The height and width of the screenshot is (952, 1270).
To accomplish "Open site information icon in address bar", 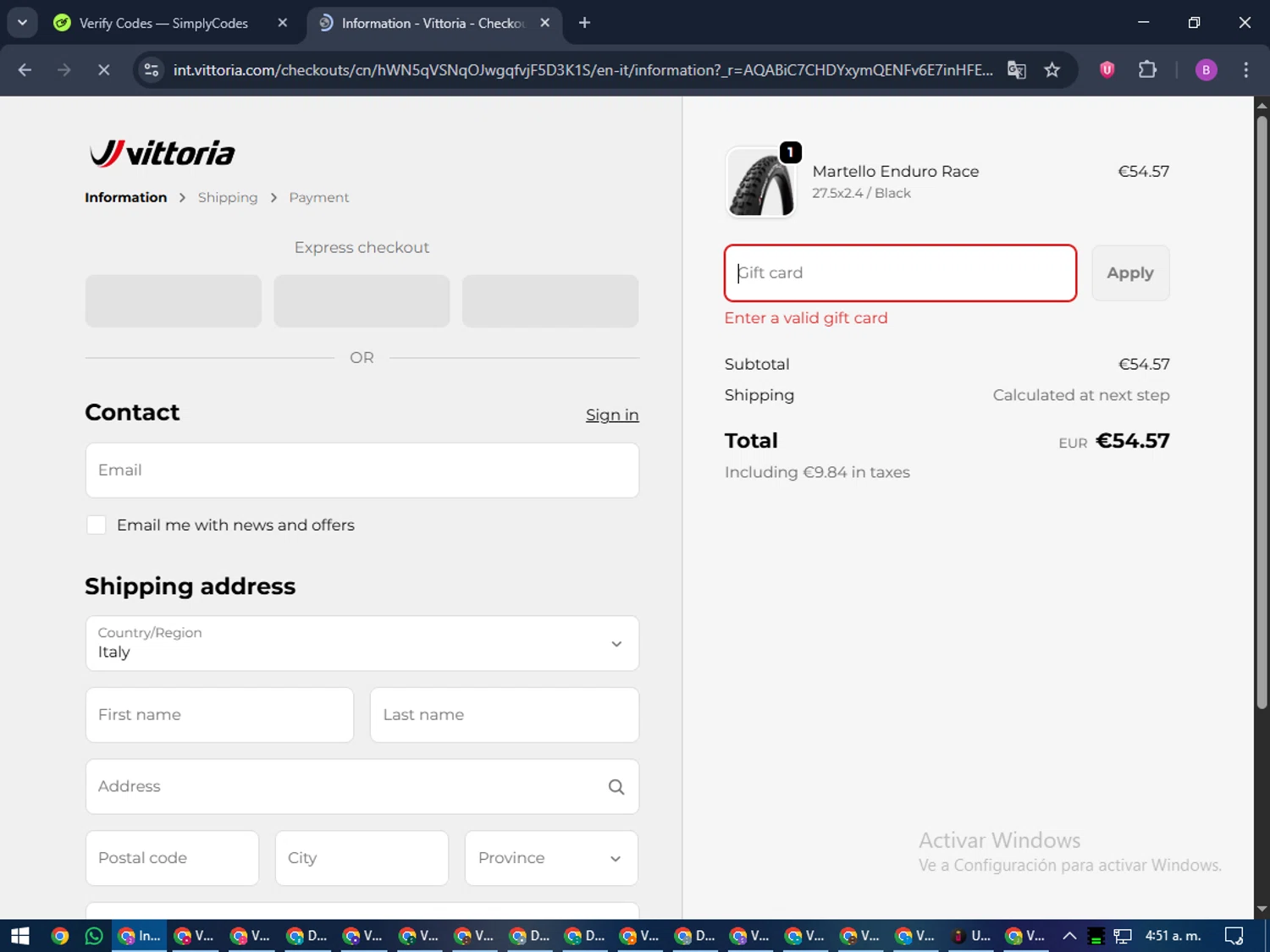I will pyautogui.click(x=152, y=70).
